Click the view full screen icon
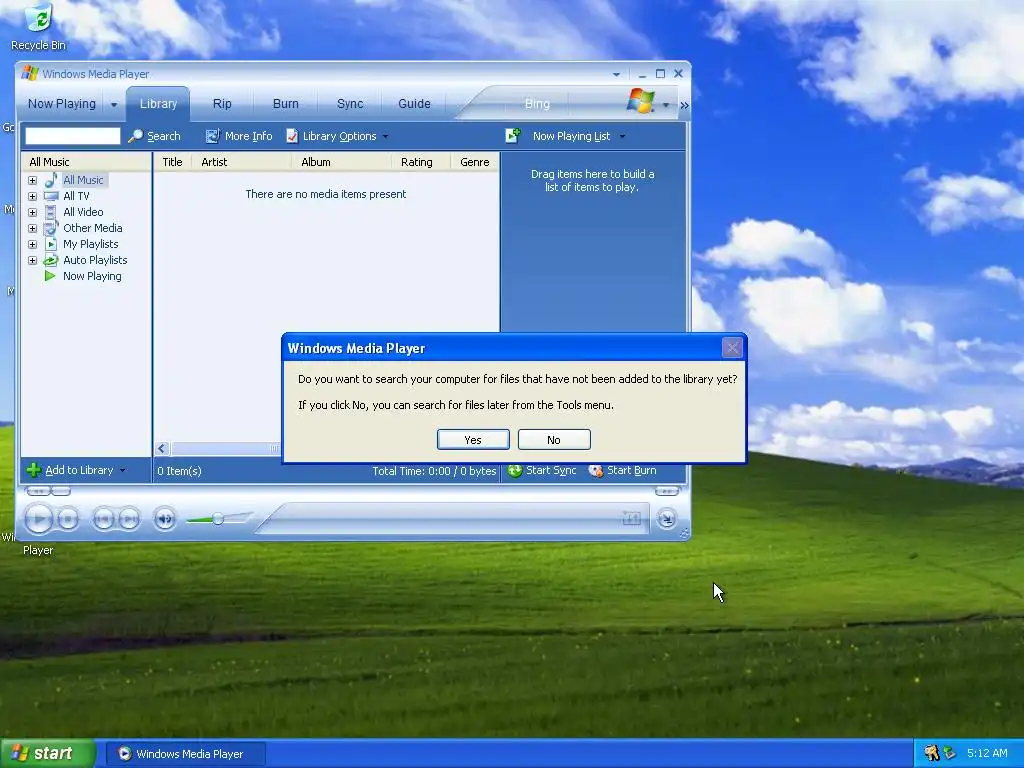1024x768 pixels. point(632,519)
